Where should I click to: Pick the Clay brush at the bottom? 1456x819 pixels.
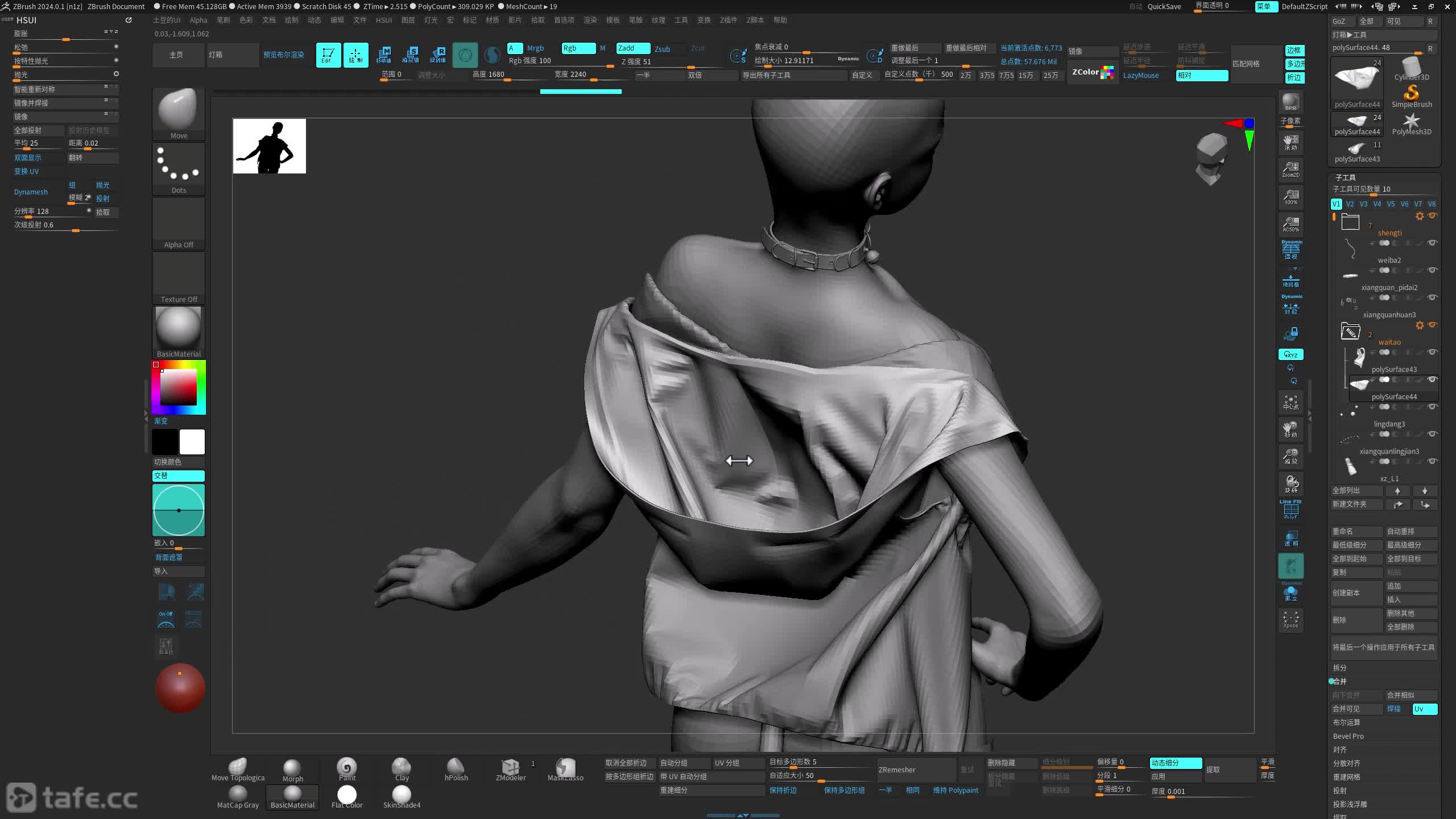click(402, 769)
